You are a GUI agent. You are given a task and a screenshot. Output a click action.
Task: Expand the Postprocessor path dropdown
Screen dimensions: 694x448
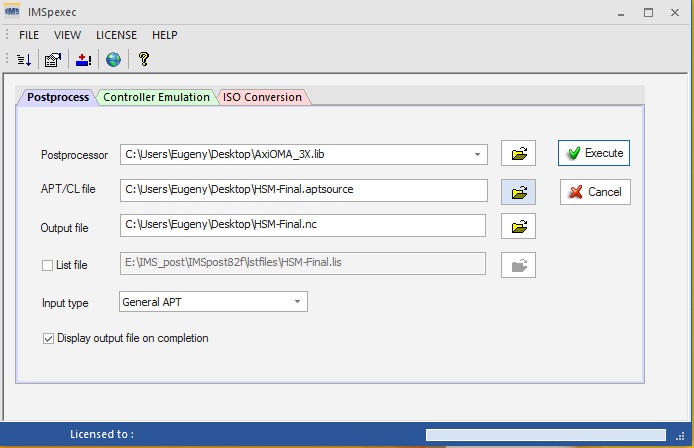pos(478,154)
